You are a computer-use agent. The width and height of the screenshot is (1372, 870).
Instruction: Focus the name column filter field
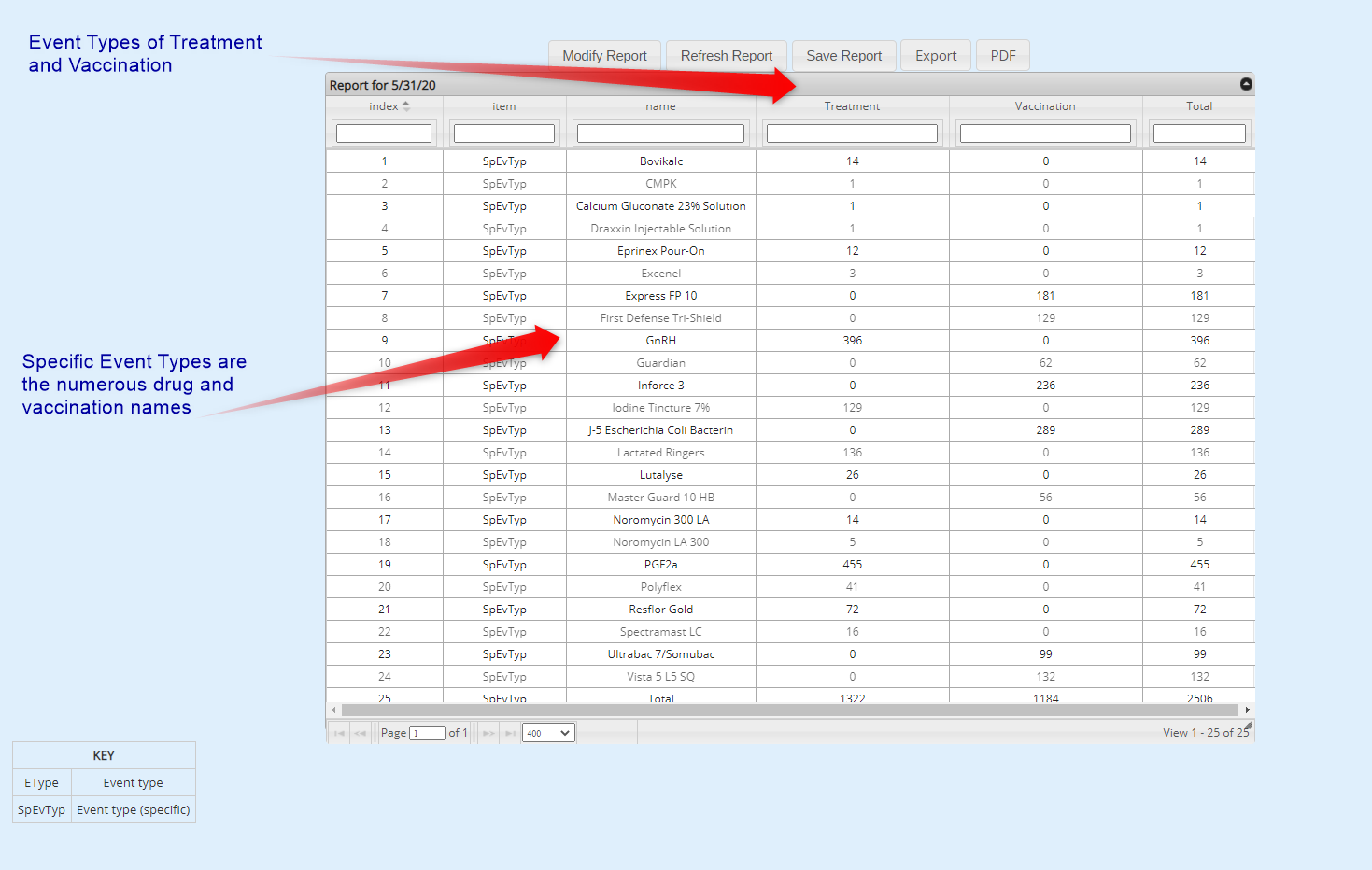point(661,133)
